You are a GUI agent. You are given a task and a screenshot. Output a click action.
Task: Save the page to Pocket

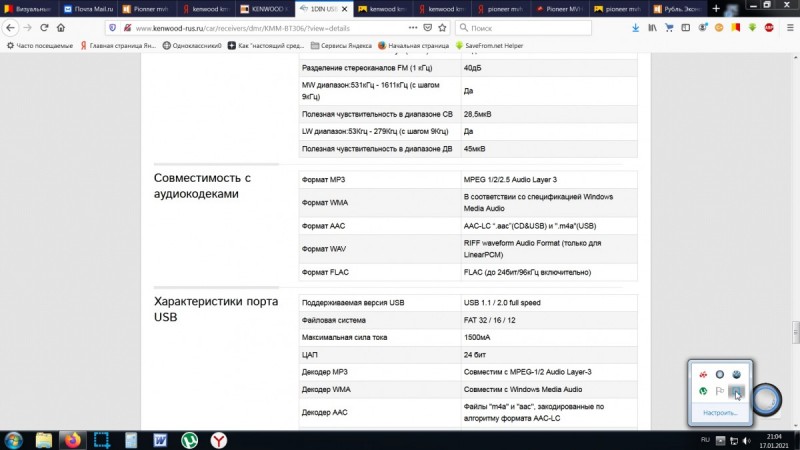pos(428,28)
